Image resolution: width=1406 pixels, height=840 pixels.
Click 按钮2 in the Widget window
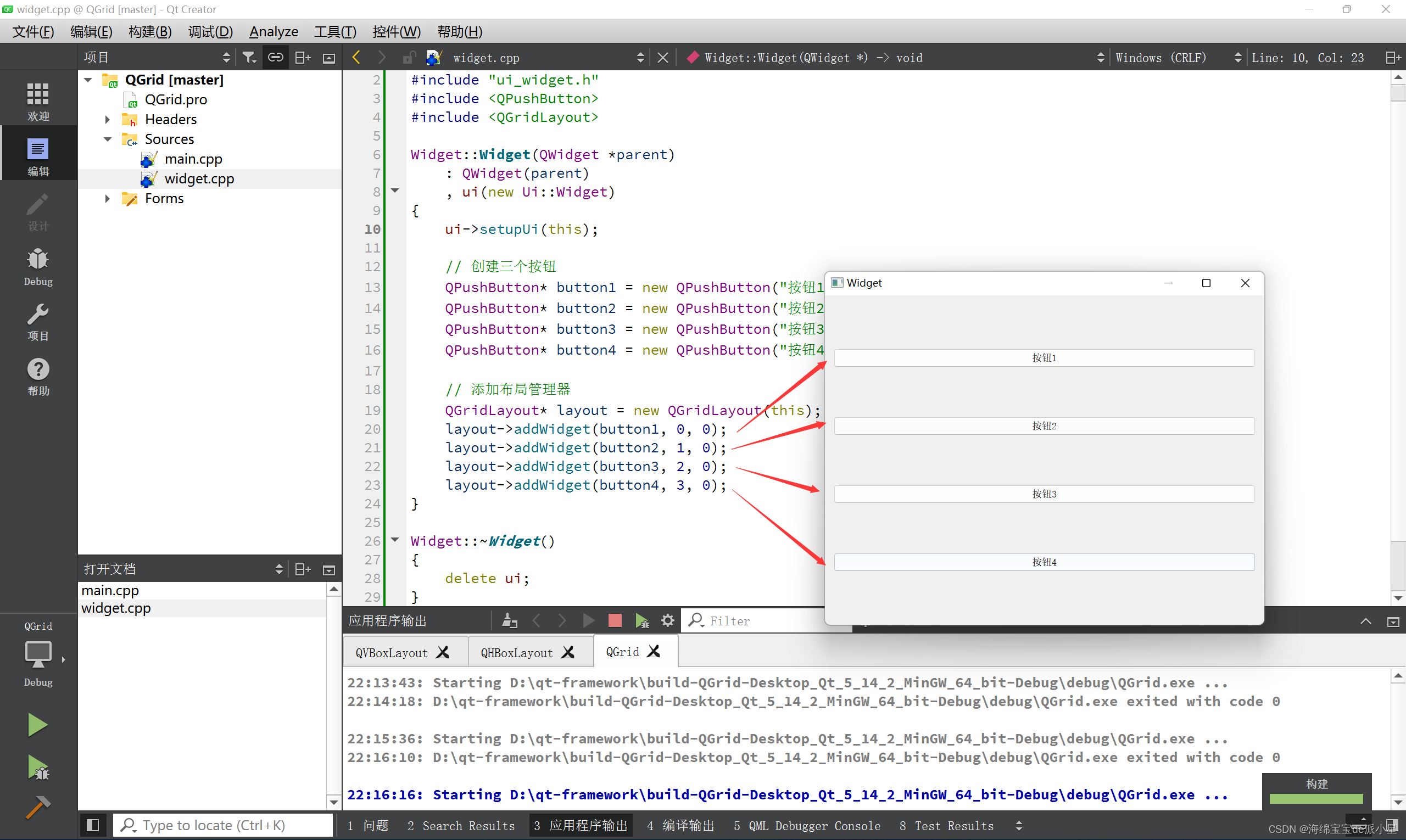[x=1044, y=425]
